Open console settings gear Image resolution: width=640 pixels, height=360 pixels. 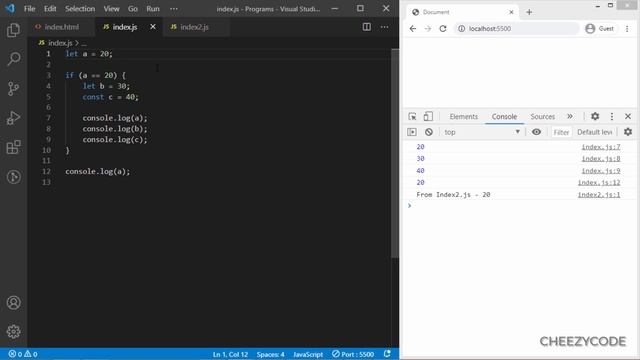628,132
